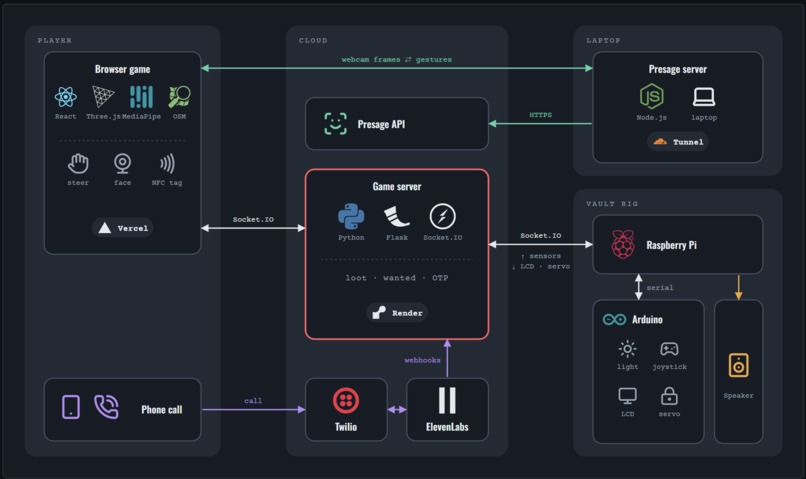Click the webcam frames gestures label

click(397, 60)
